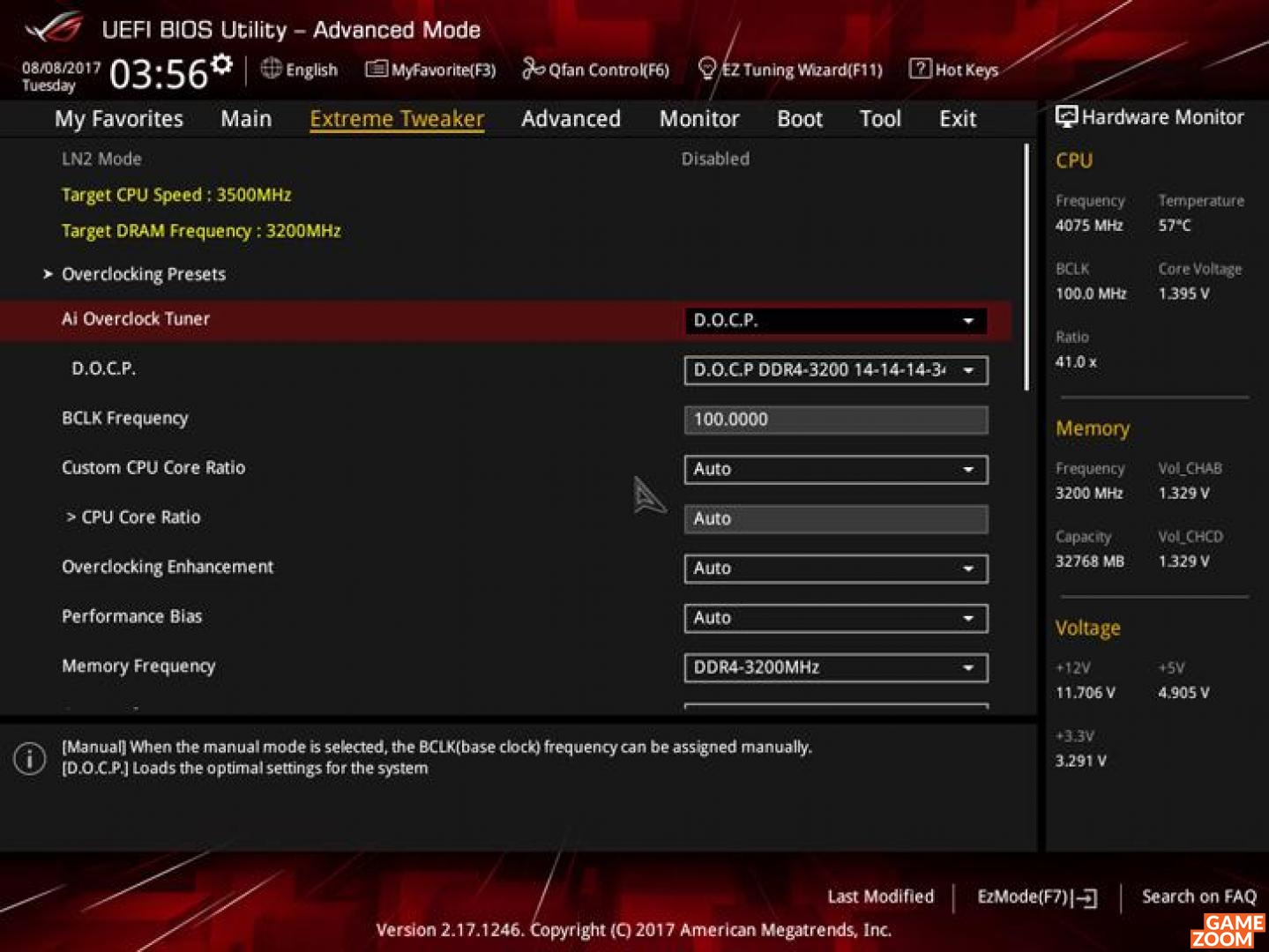
Task: Click the Ai Overclock Tuner label
Action: pyautogui.click(x=136, y=319)
